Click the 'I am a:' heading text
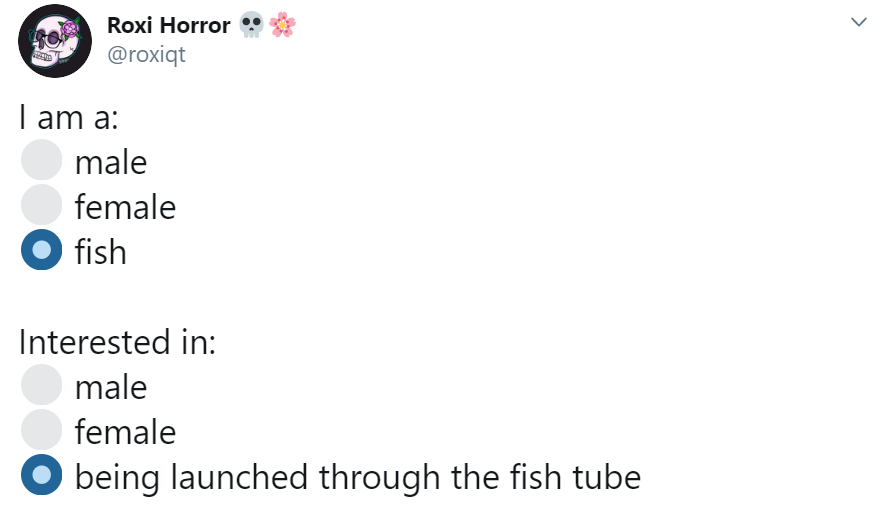 (69, 117)
